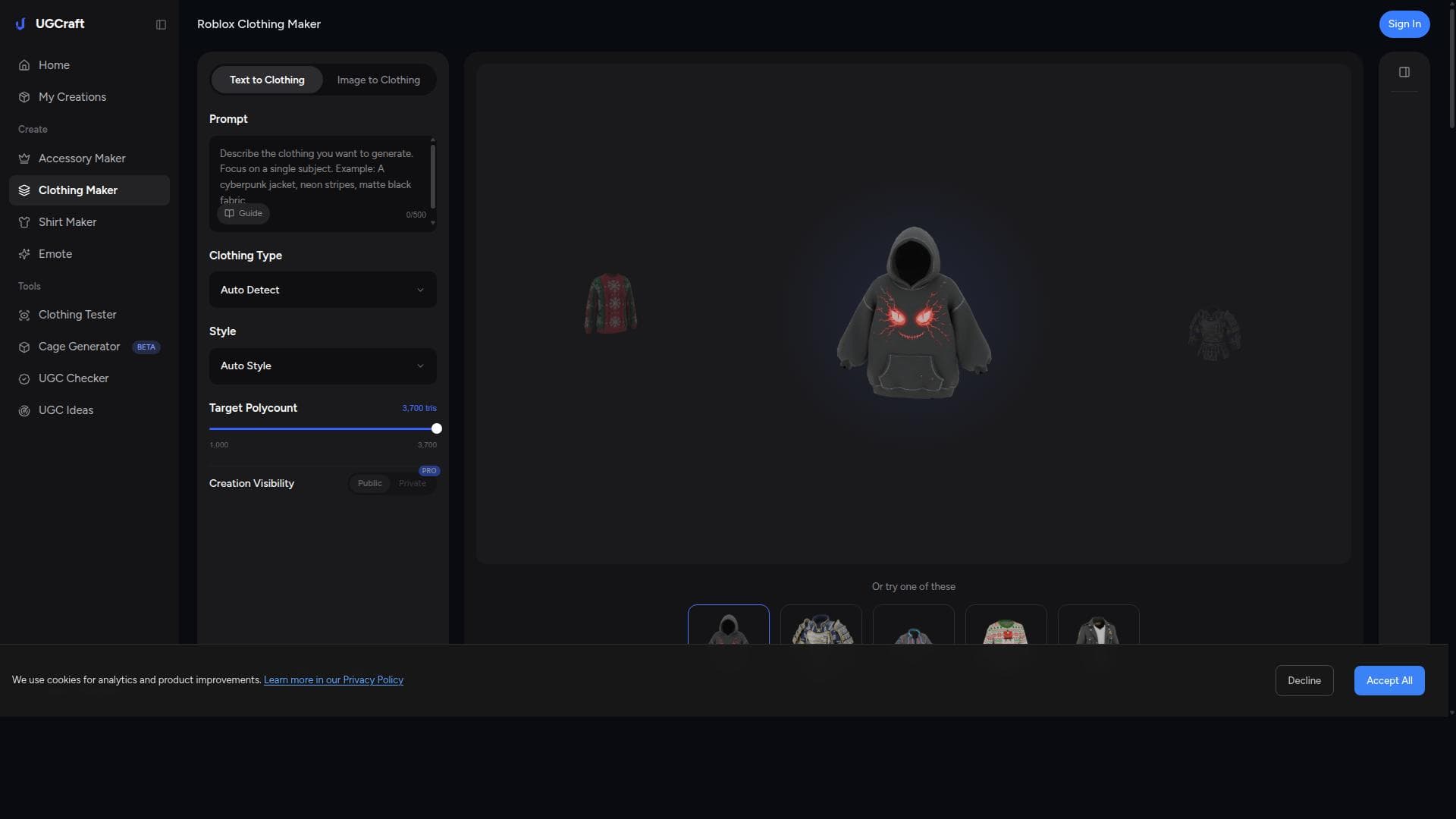Viewport: 1456px width, 819px height.
Task: Open Home in the sidebar
Action: pos(89,65)
